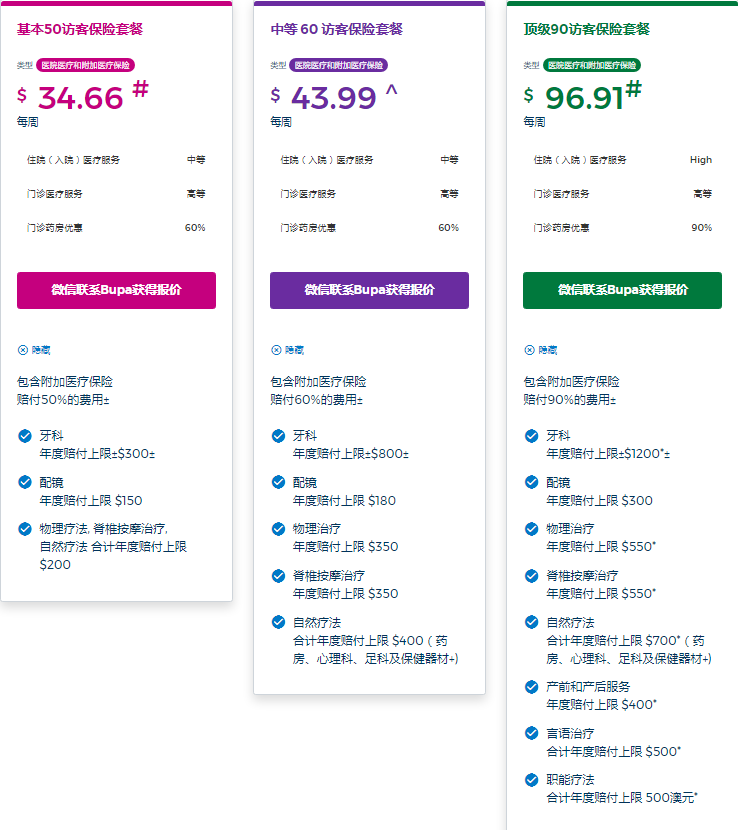
Task: Click the purple 微信联系Bupa获得报价 button
Action: (369, 290)
